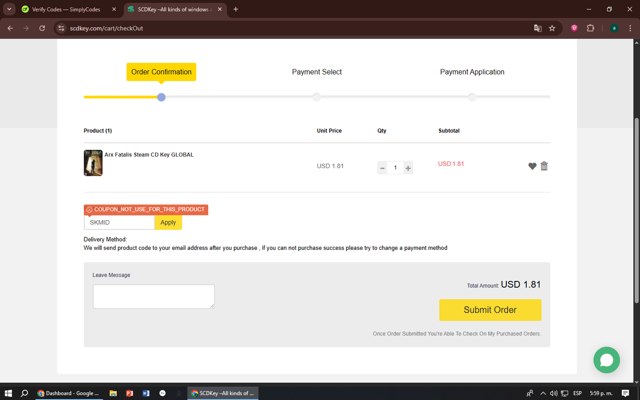Click the Order Confirmation step label

[161, 72]
